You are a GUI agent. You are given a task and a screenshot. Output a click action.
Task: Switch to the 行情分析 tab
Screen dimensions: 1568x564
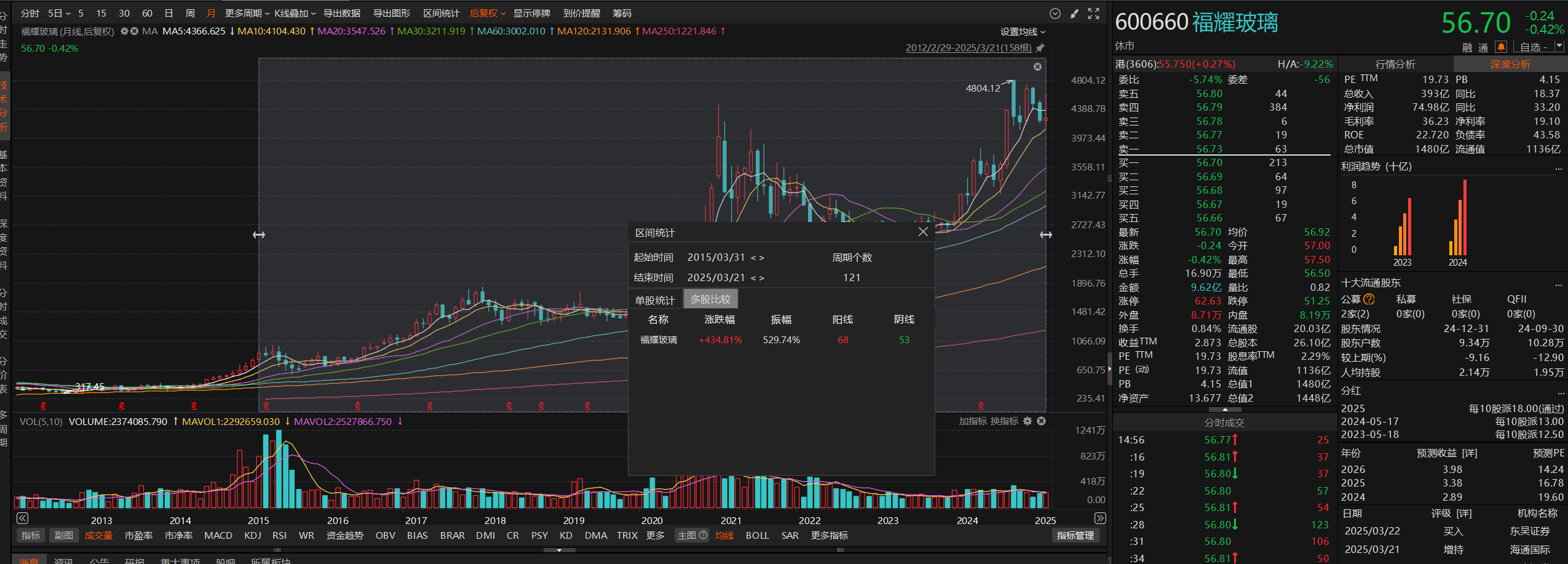click(x=1395, y=65)
